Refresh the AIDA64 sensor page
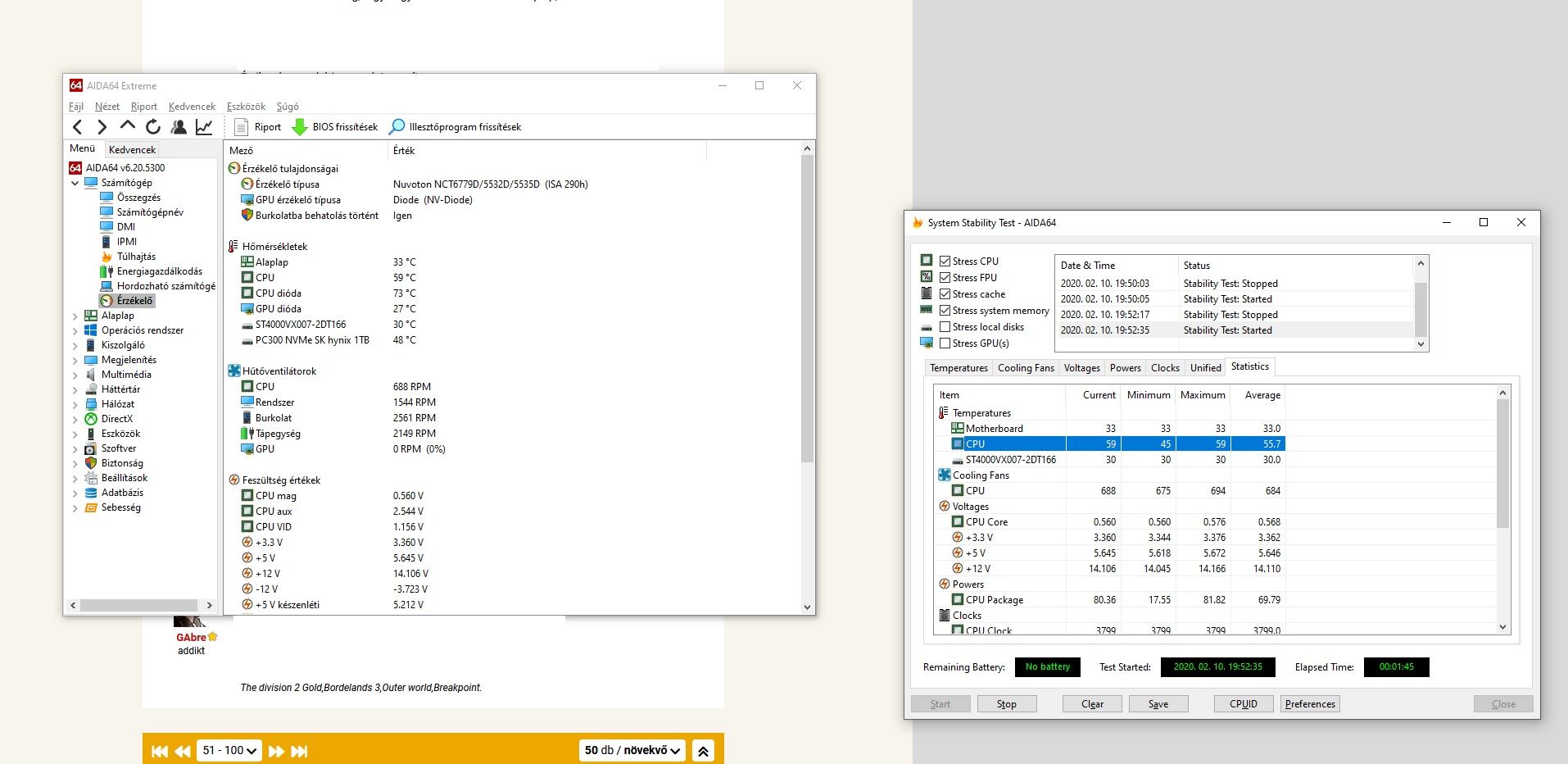This screenshot has height=764, width=1568. pos(153,127)
